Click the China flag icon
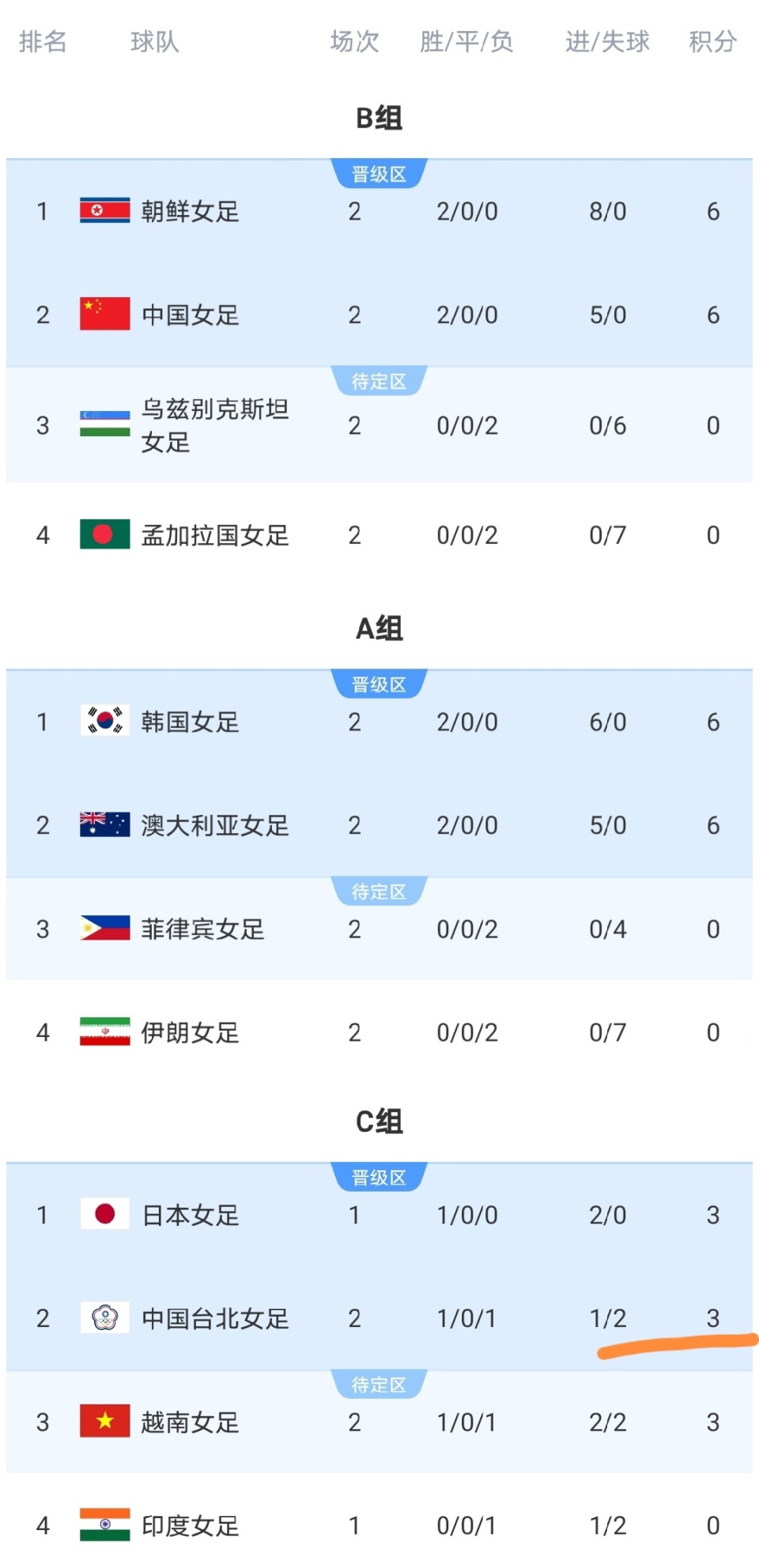This screenshot has height=1568, width=759. [x=104, y=315]
